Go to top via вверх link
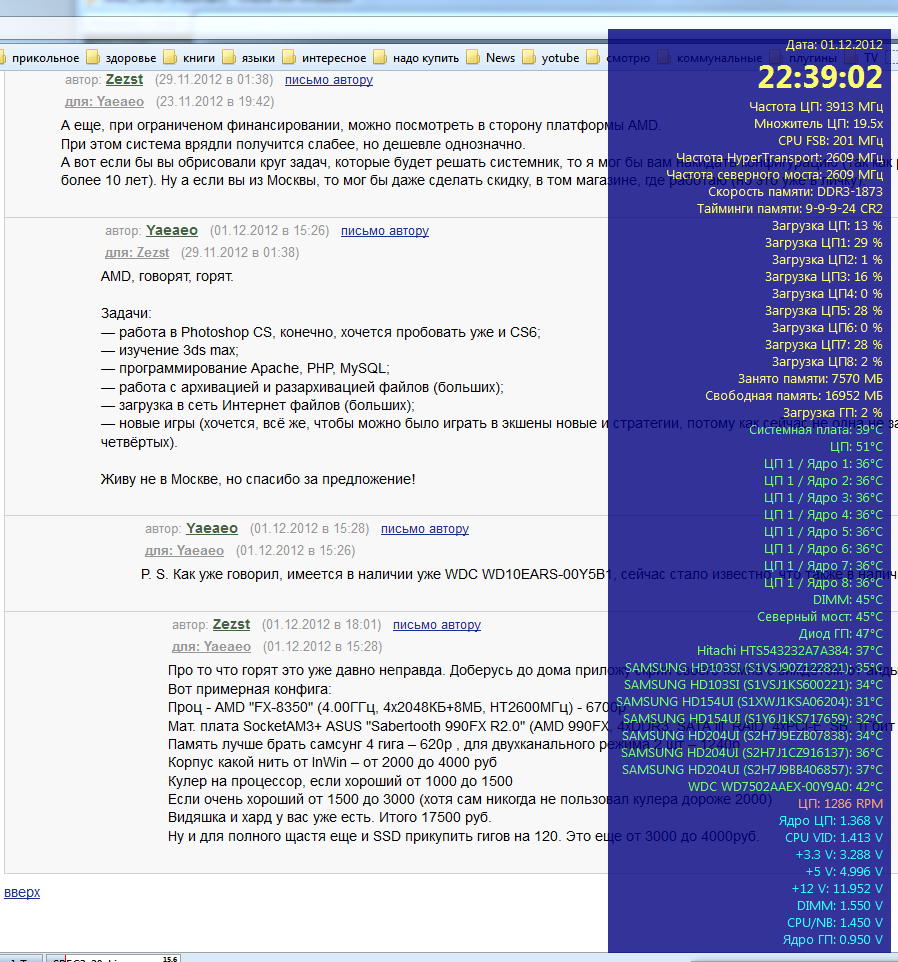The image size is (898, 962). (22, 892)
